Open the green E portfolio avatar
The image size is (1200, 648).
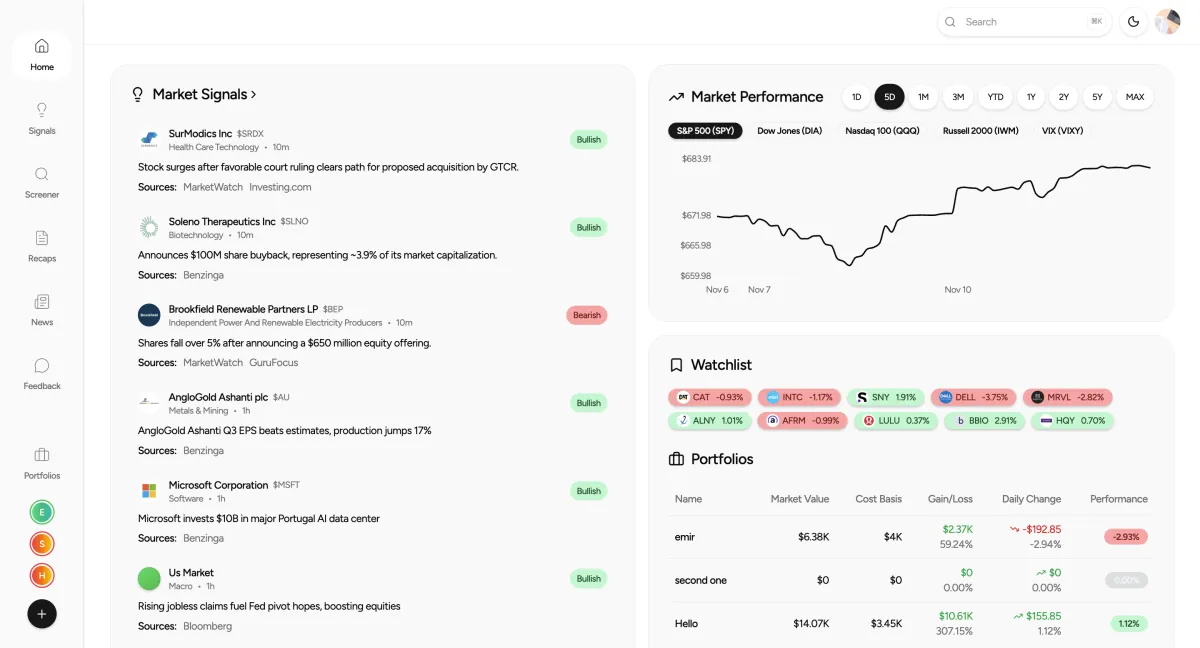(x=41, y=512)
